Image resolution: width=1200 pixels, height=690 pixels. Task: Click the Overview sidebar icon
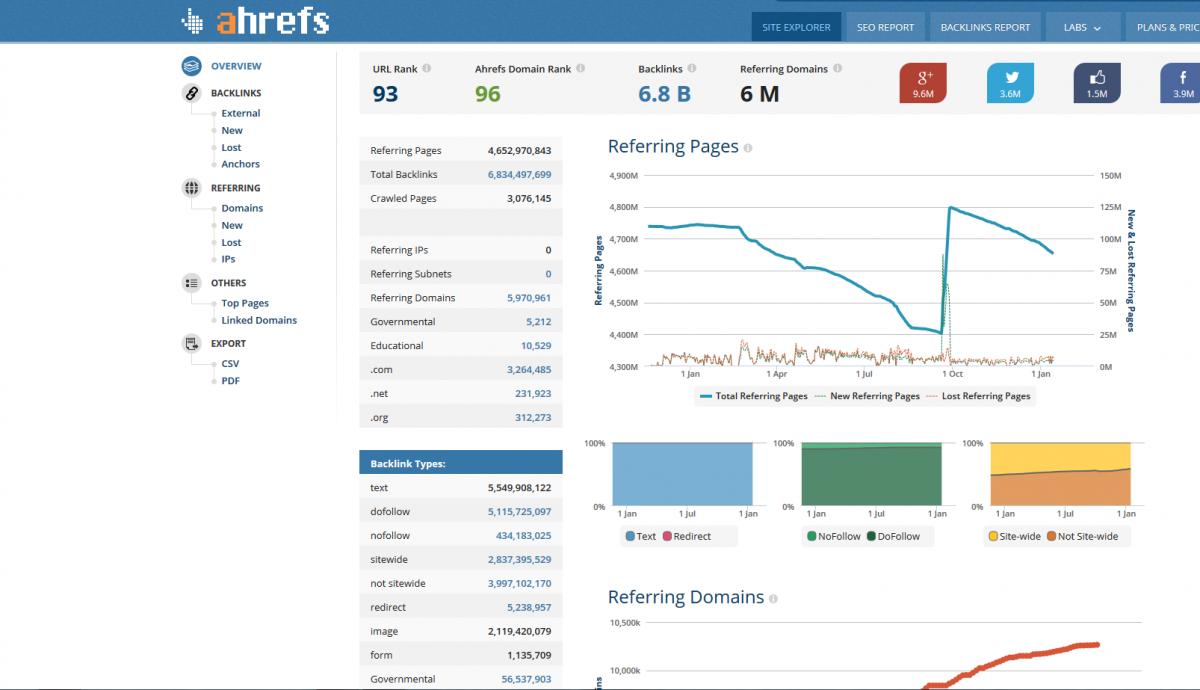pos(191,66)
